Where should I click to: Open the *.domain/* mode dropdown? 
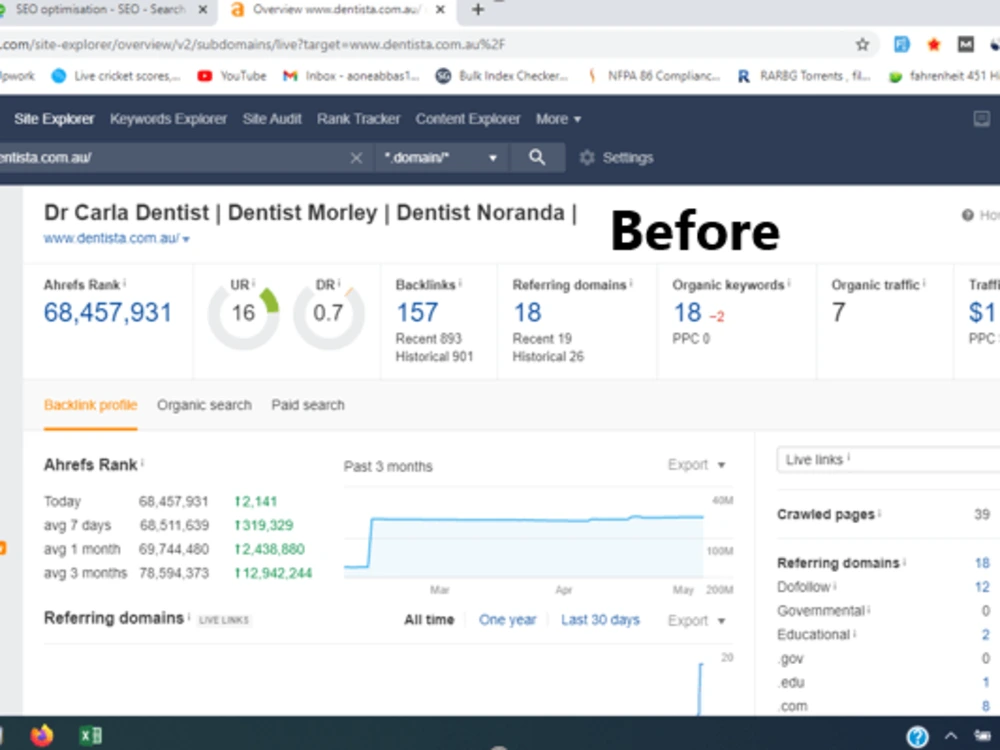coord(440,158)
